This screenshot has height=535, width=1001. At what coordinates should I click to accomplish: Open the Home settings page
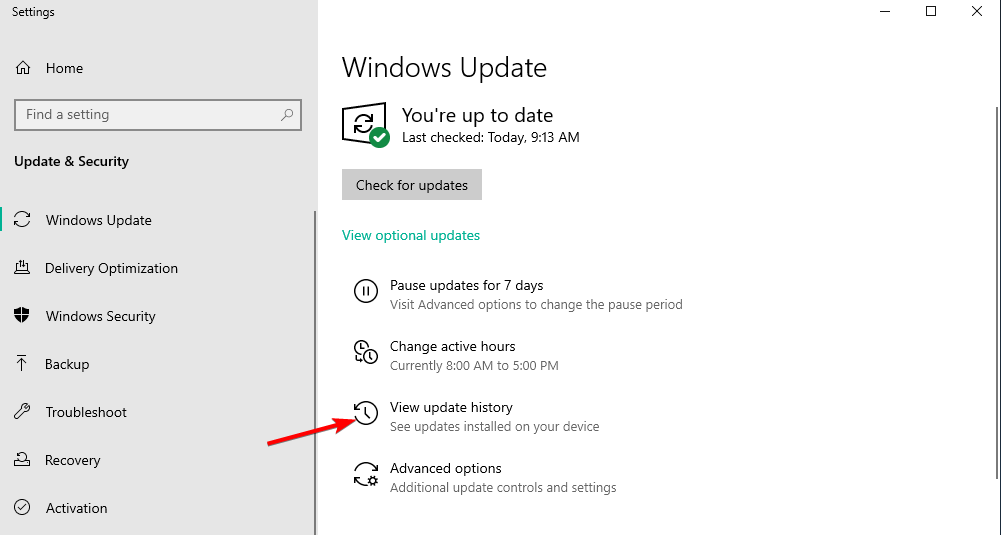point(64,68)
